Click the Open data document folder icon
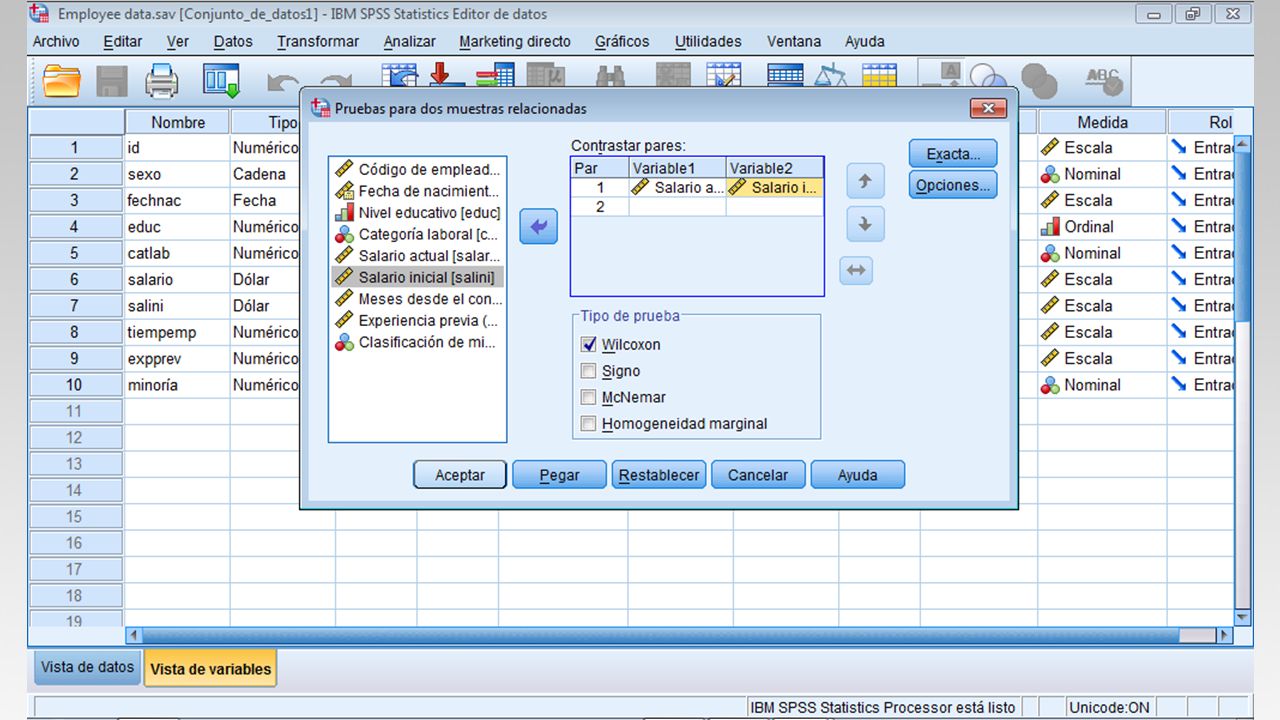The width and height of the screenshot is (1280, 720). tap(62, 80)
